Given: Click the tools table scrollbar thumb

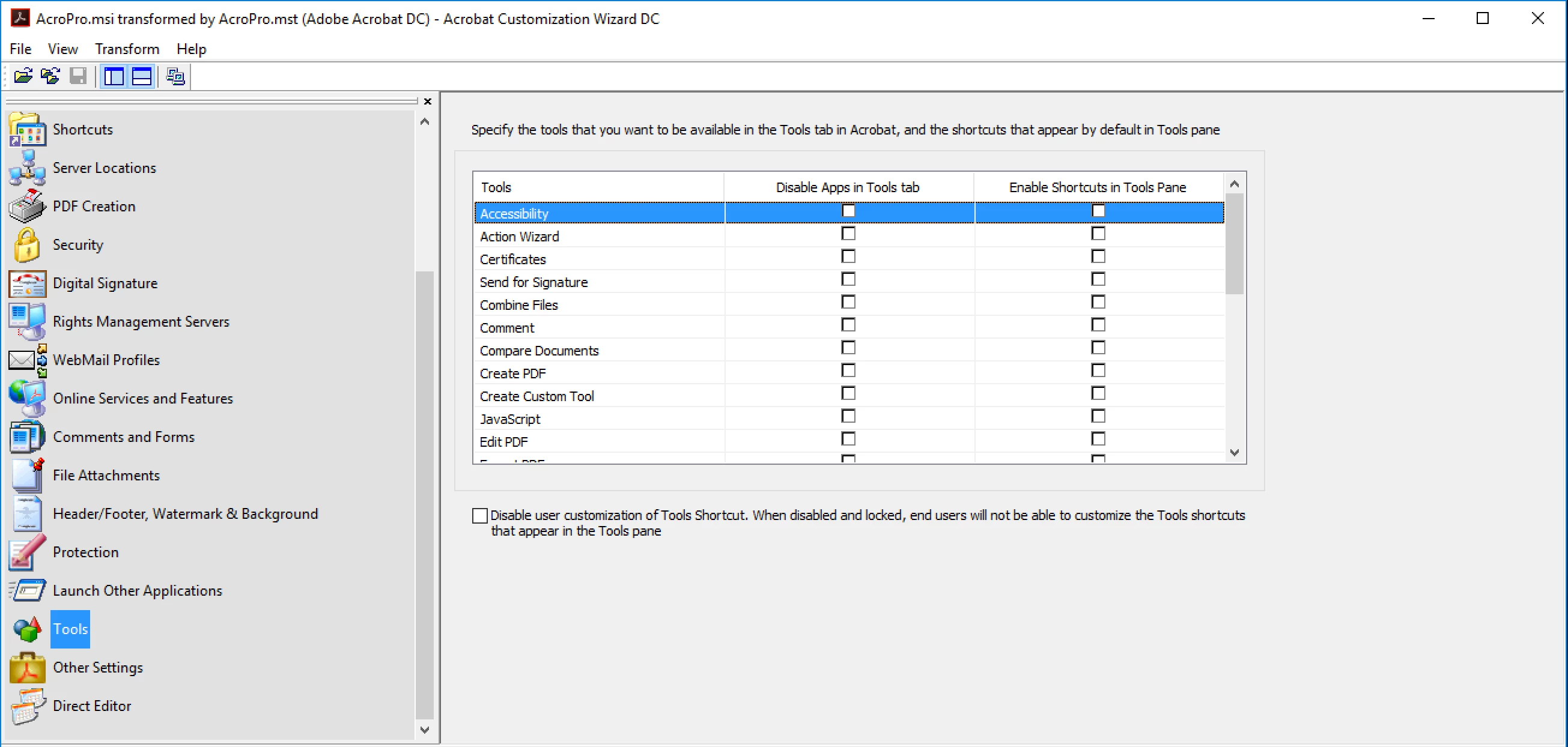Looking at the screenshot, I should click(1235, 243).
